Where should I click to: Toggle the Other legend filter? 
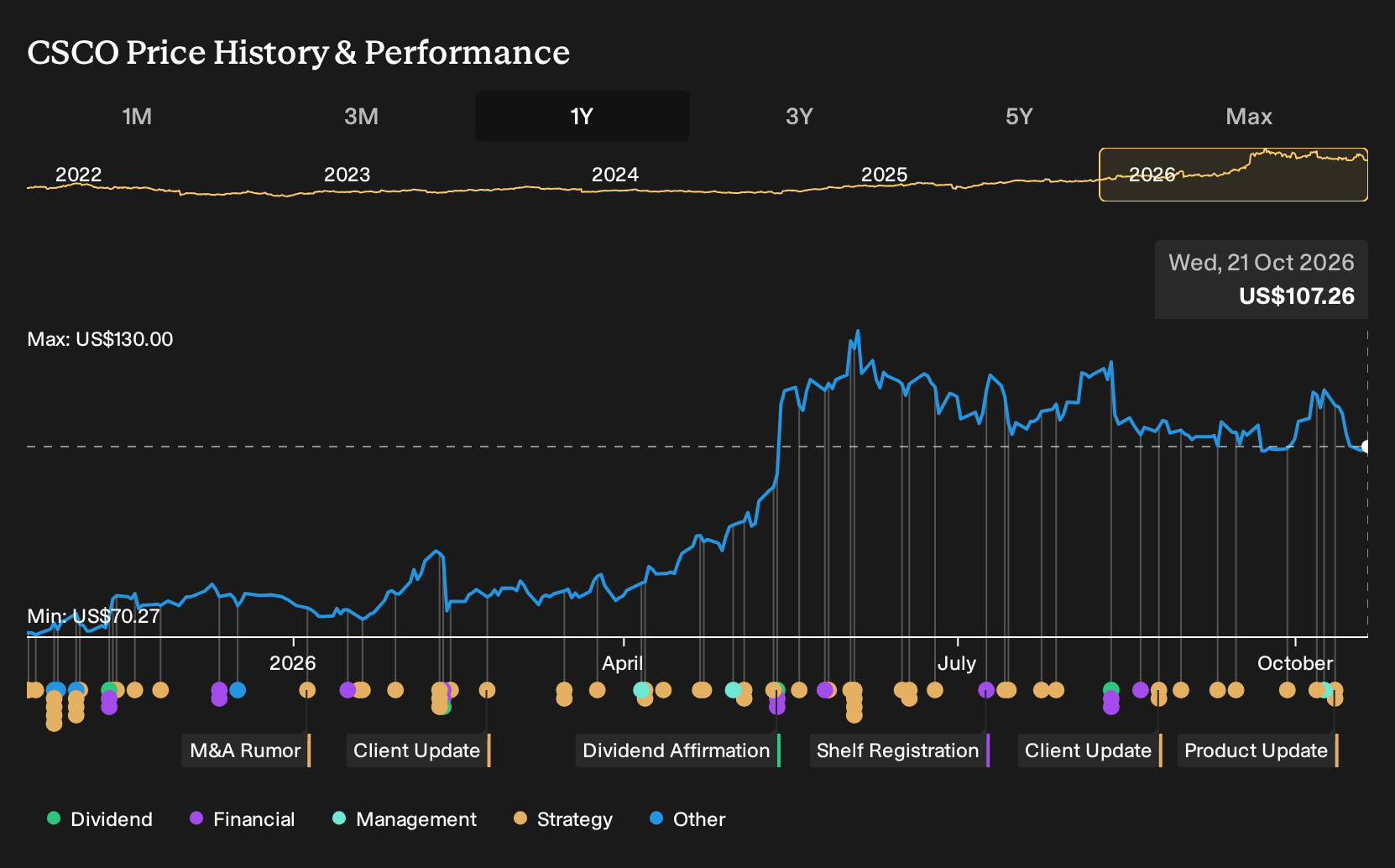tap(687, 819)
